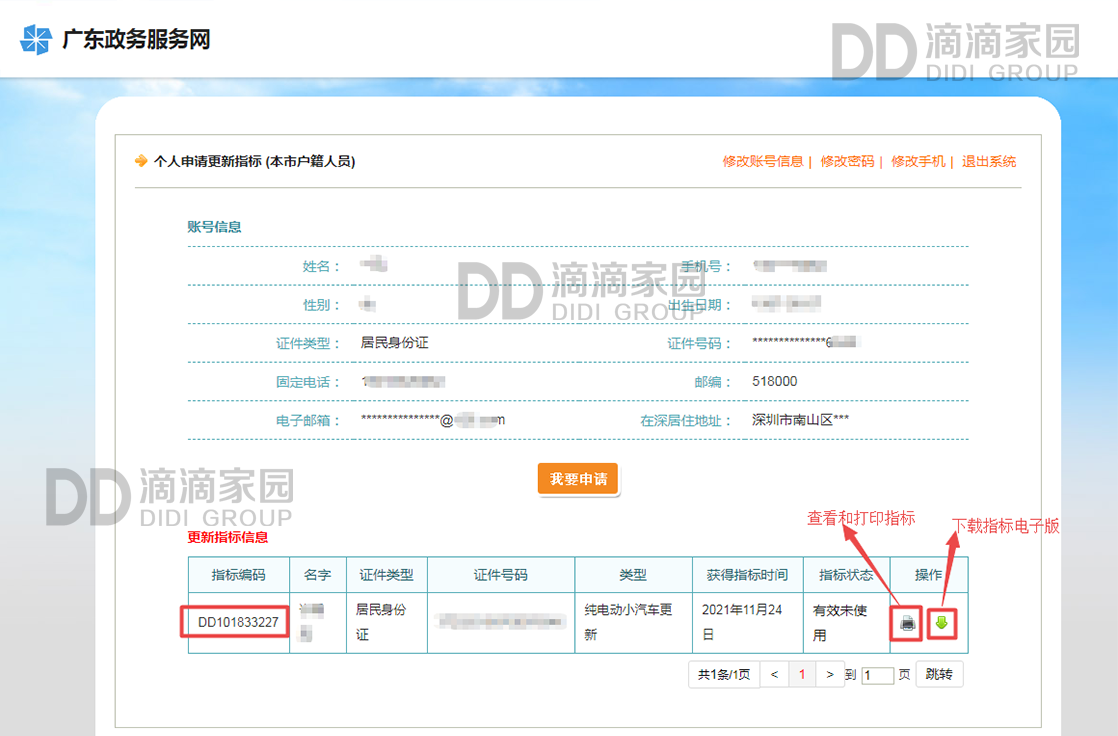Download indicator electronic version green arrow
Image resolution: width=1118 pixels, height=736 pixels.
coord(942,623)
